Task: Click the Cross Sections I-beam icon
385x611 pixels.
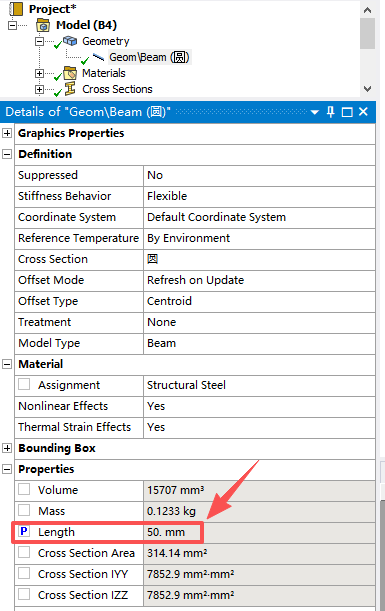Action: 70,89
